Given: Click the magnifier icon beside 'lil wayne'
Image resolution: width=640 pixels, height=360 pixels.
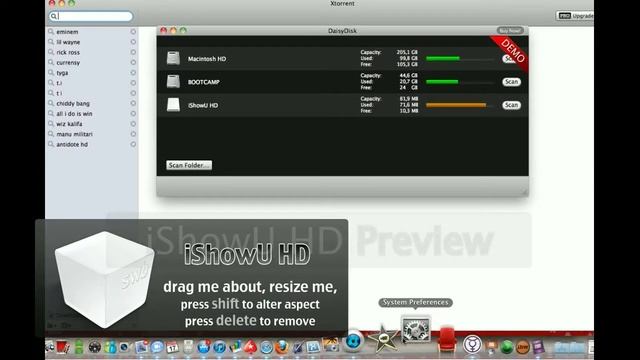Looking at the screenshot, I should click(51, 42).
